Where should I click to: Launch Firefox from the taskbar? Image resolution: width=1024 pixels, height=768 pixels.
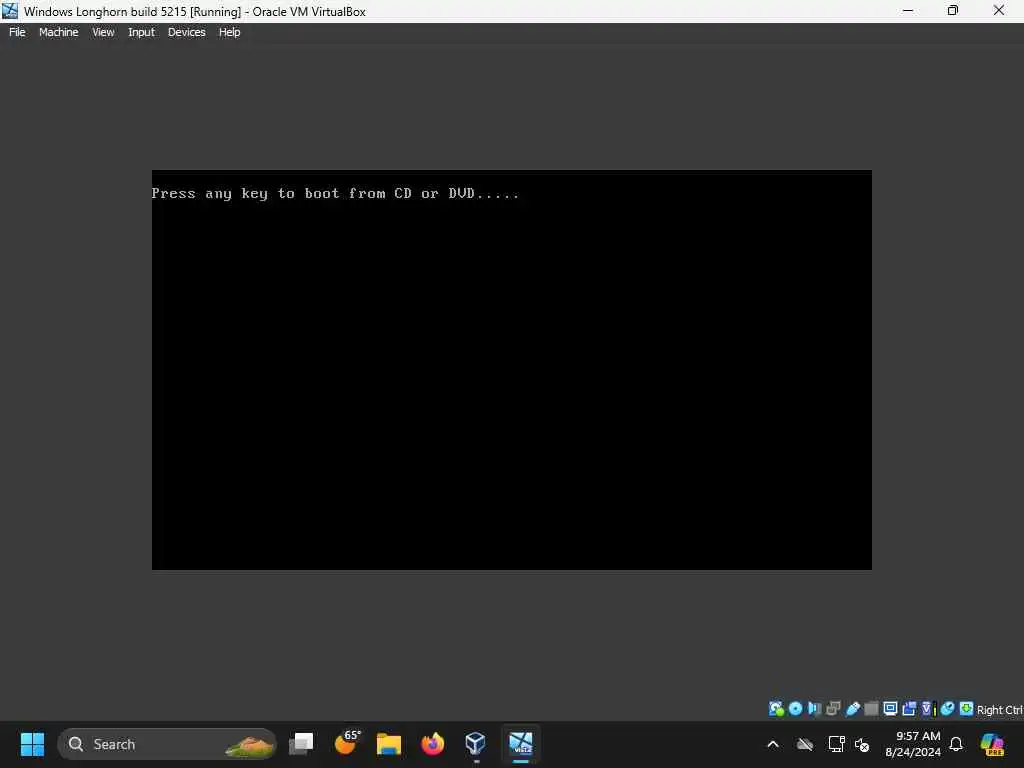point(432,744)
